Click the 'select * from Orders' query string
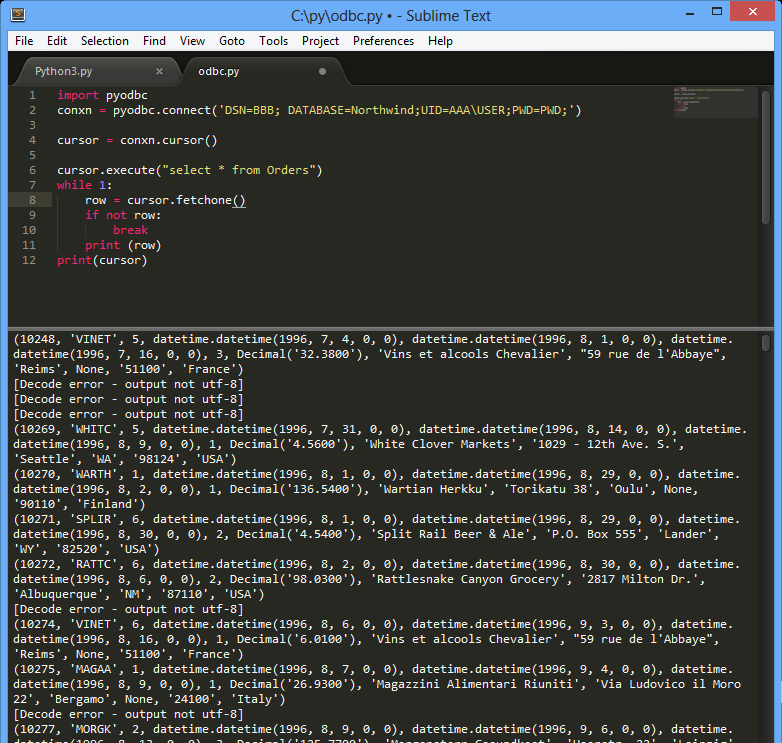Screen dimensions: 782x743 [239, 170]
